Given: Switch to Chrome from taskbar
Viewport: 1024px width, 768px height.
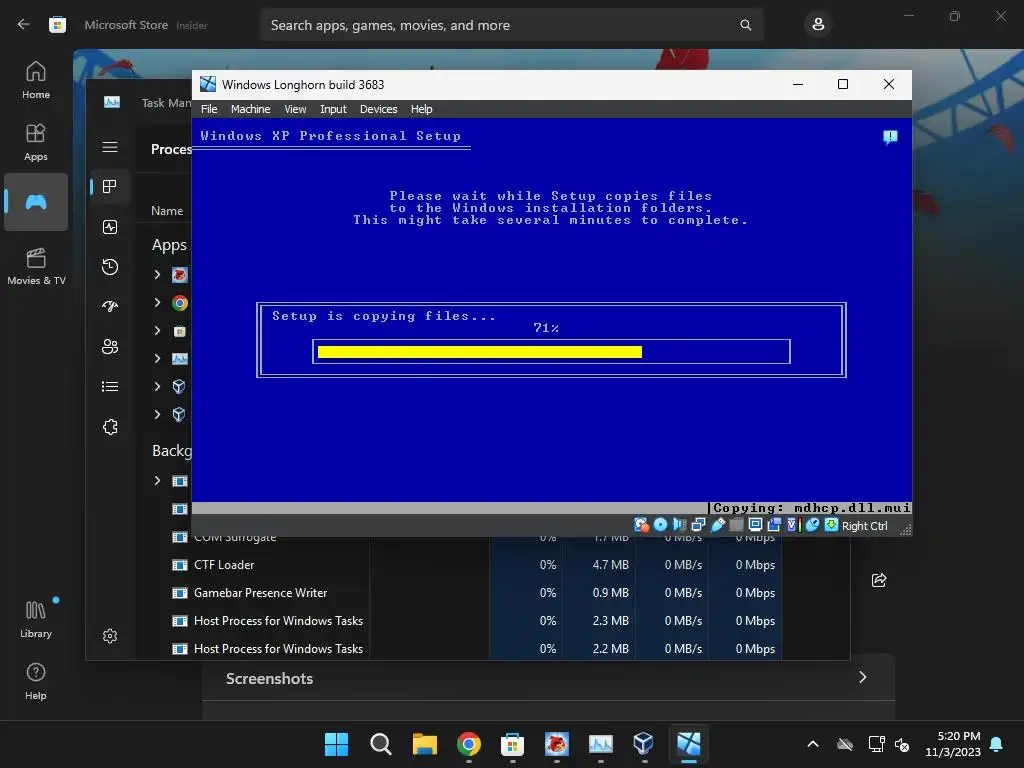Looking at the screenshot, I should (468, 744).
